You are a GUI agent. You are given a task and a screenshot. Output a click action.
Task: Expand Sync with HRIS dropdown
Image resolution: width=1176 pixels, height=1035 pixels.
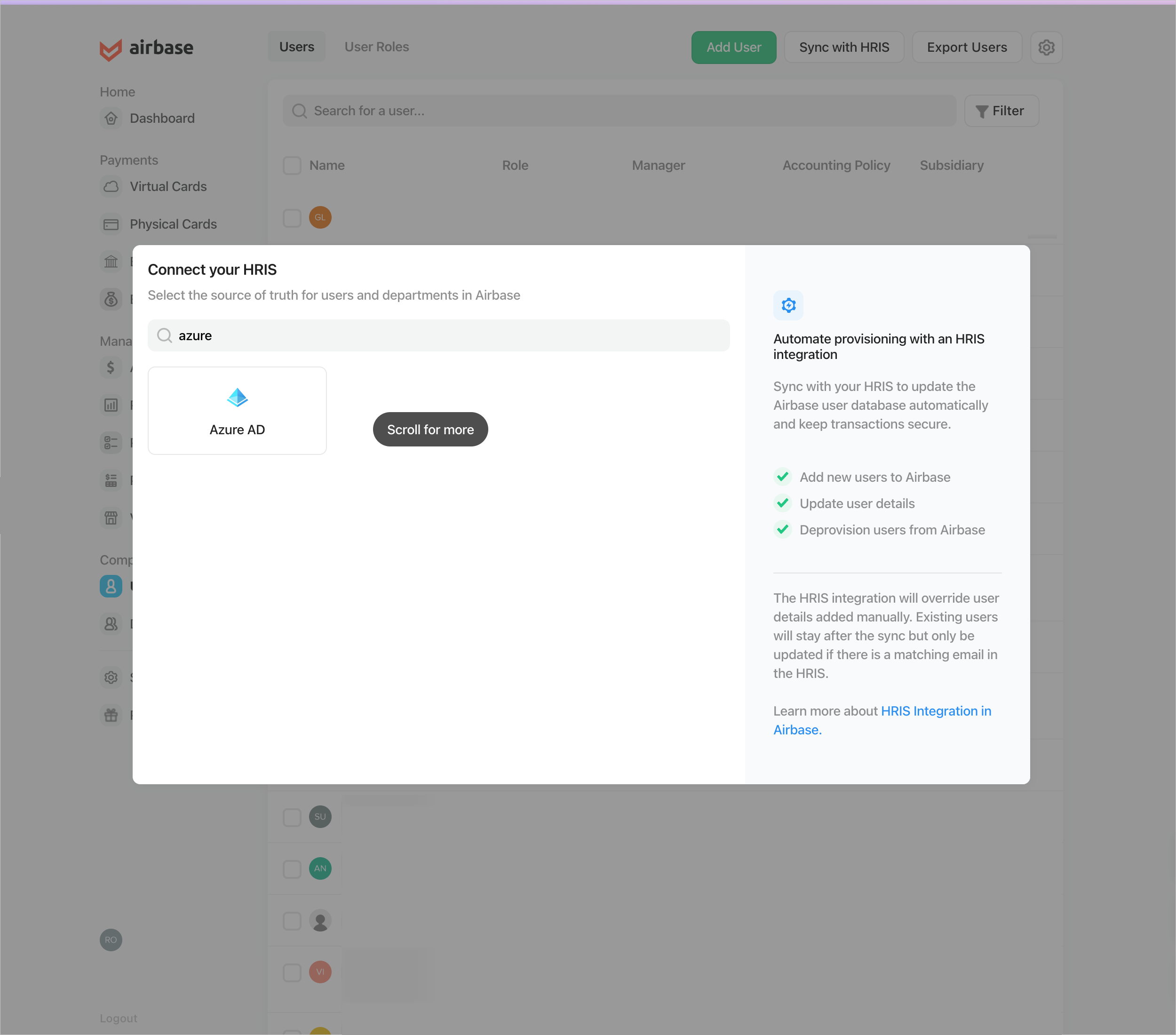click(x=844, y=46)
